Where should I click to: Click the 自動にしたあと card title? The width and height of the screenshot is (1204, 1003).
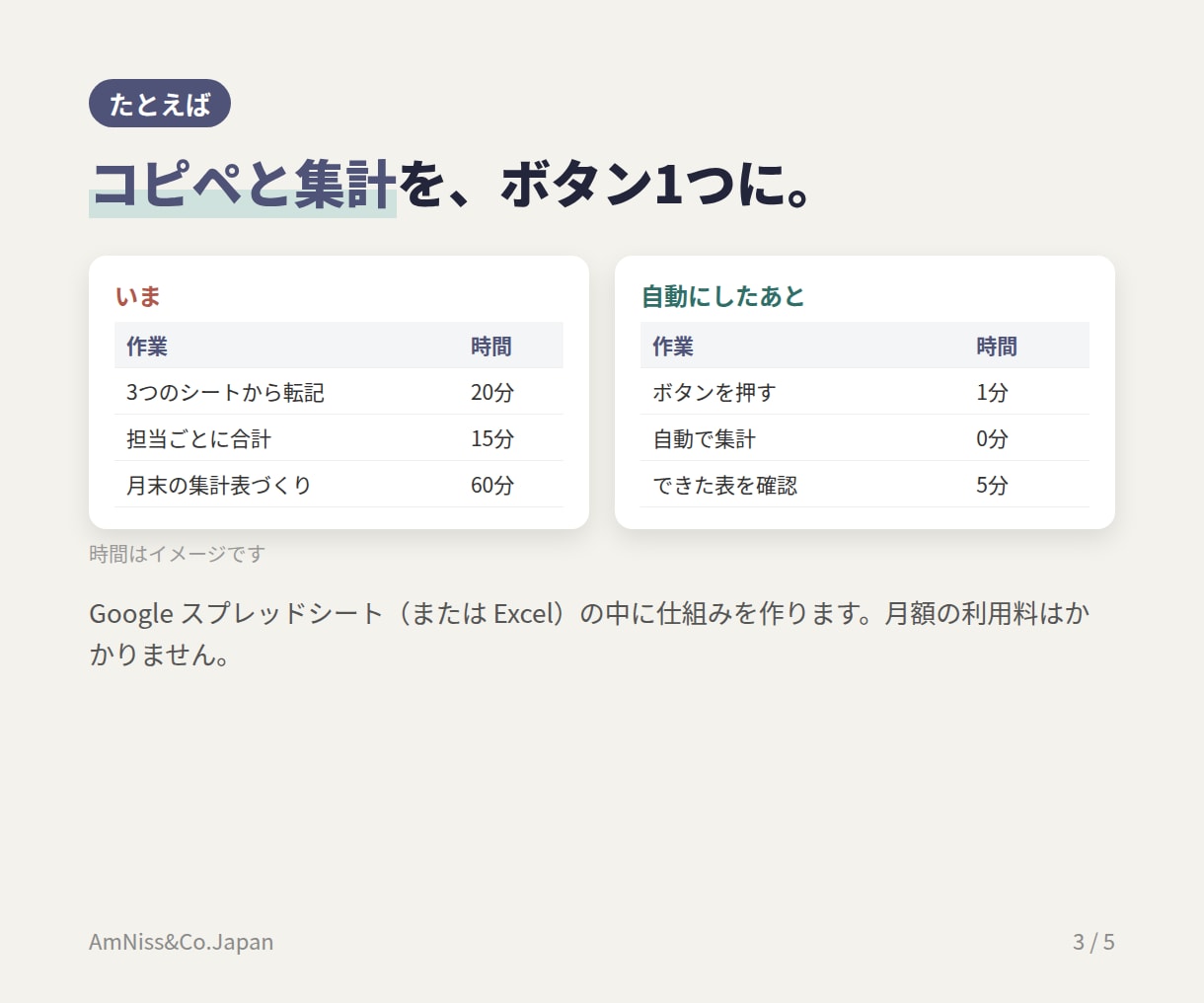click(723, 296)
